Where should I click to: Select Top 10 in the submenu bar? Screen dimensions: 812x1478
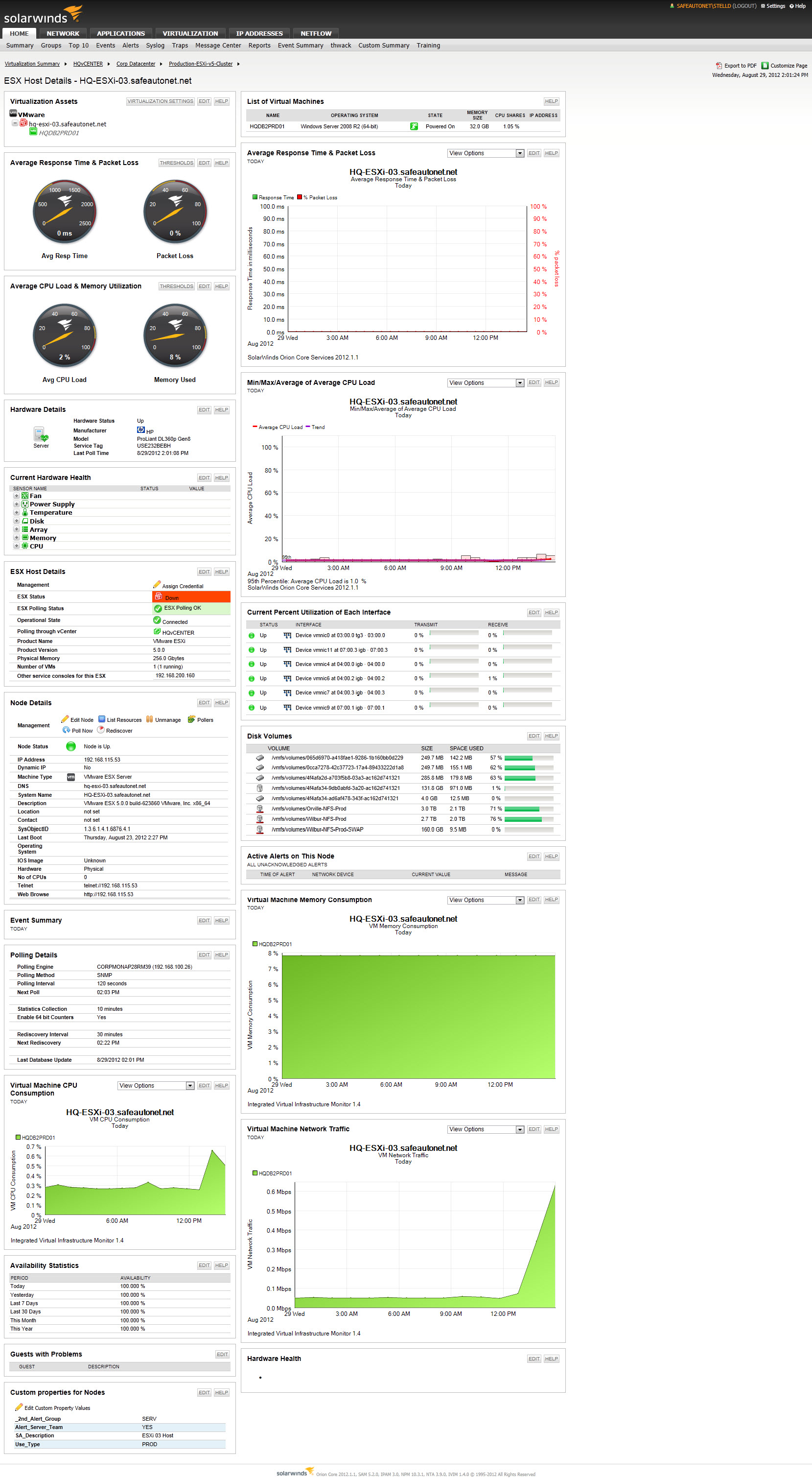point(79,46)
